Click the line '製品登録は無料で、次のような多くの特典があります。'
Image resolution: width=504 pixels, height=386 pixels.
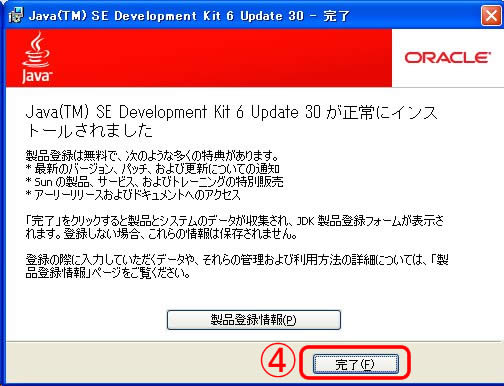click(152, 156)
